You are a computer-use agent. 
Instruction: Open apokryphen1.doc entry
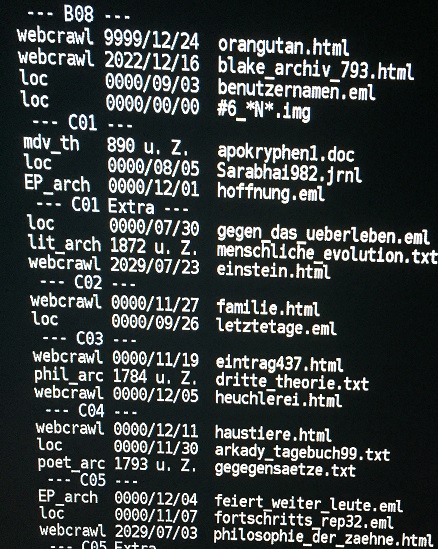point(286,153)
